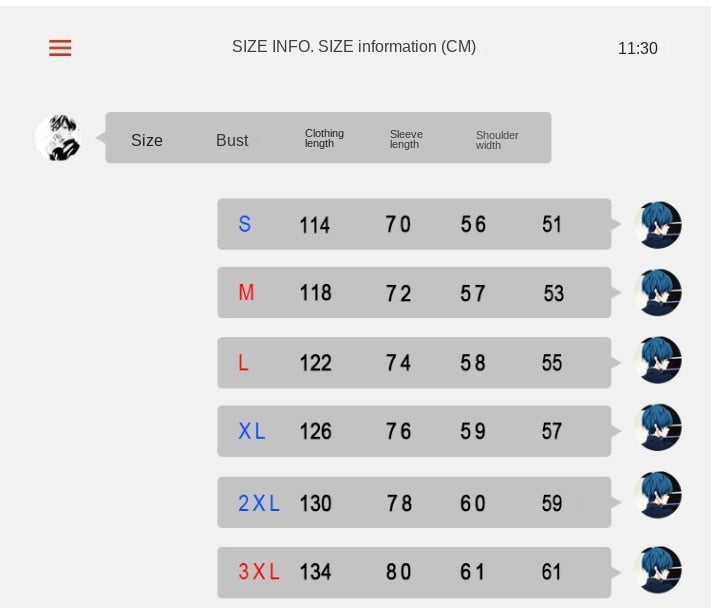This screenshot has height=608, width=711.
Task: Click the blue-haired avatar beside XL row
Action: click(658, 428)
